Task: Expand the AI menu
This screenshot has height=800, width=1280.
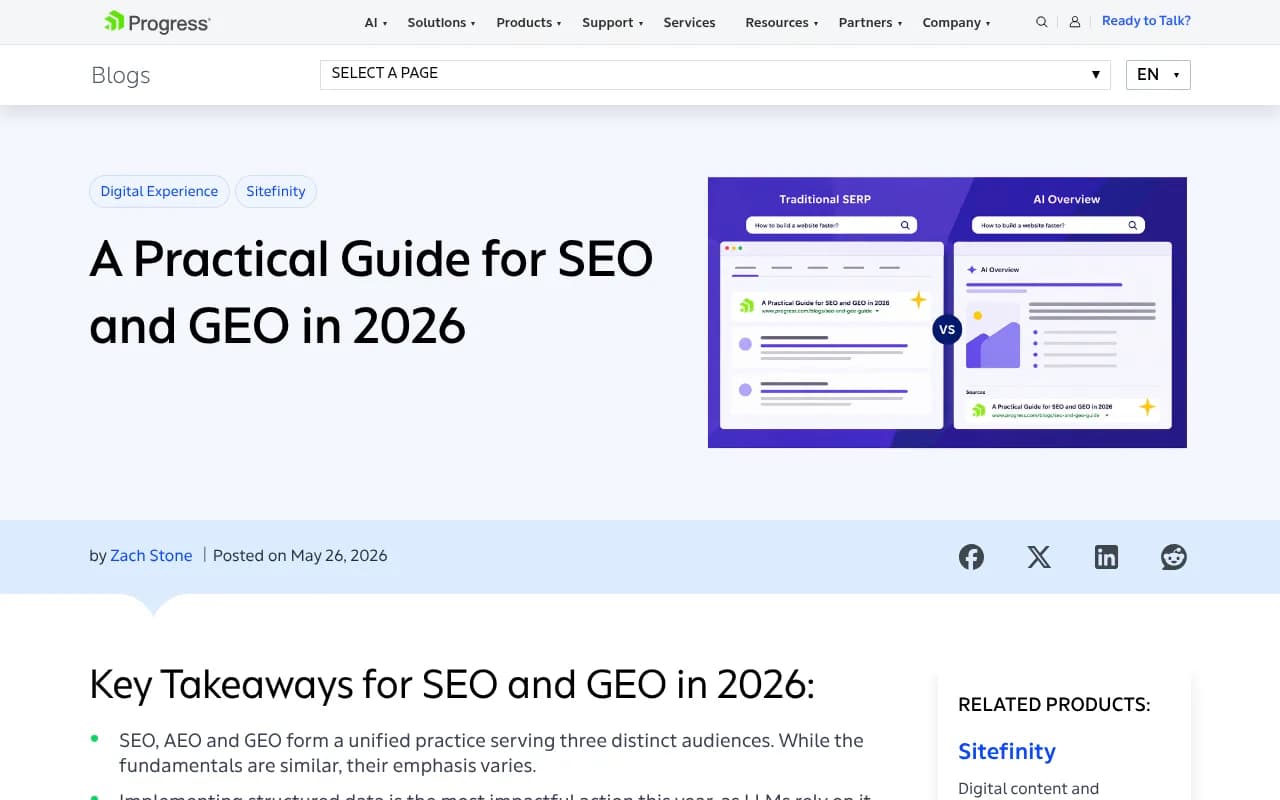Action: [x=376, y=22]
